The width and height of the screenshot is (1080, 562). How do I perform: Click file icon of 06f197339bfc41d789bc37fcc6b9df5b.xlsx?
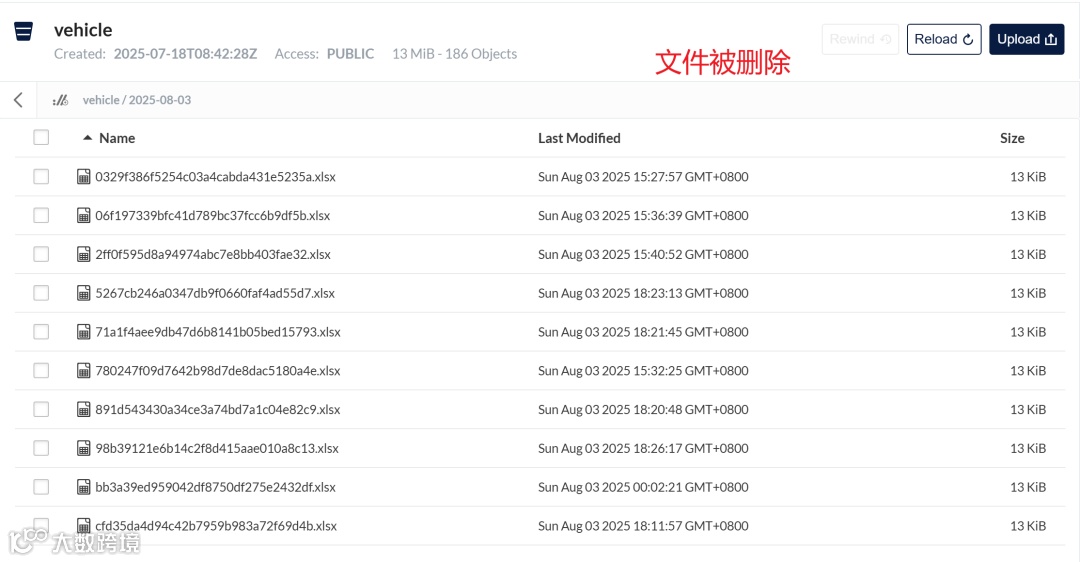pyautogui.click(x=83, y=216)
